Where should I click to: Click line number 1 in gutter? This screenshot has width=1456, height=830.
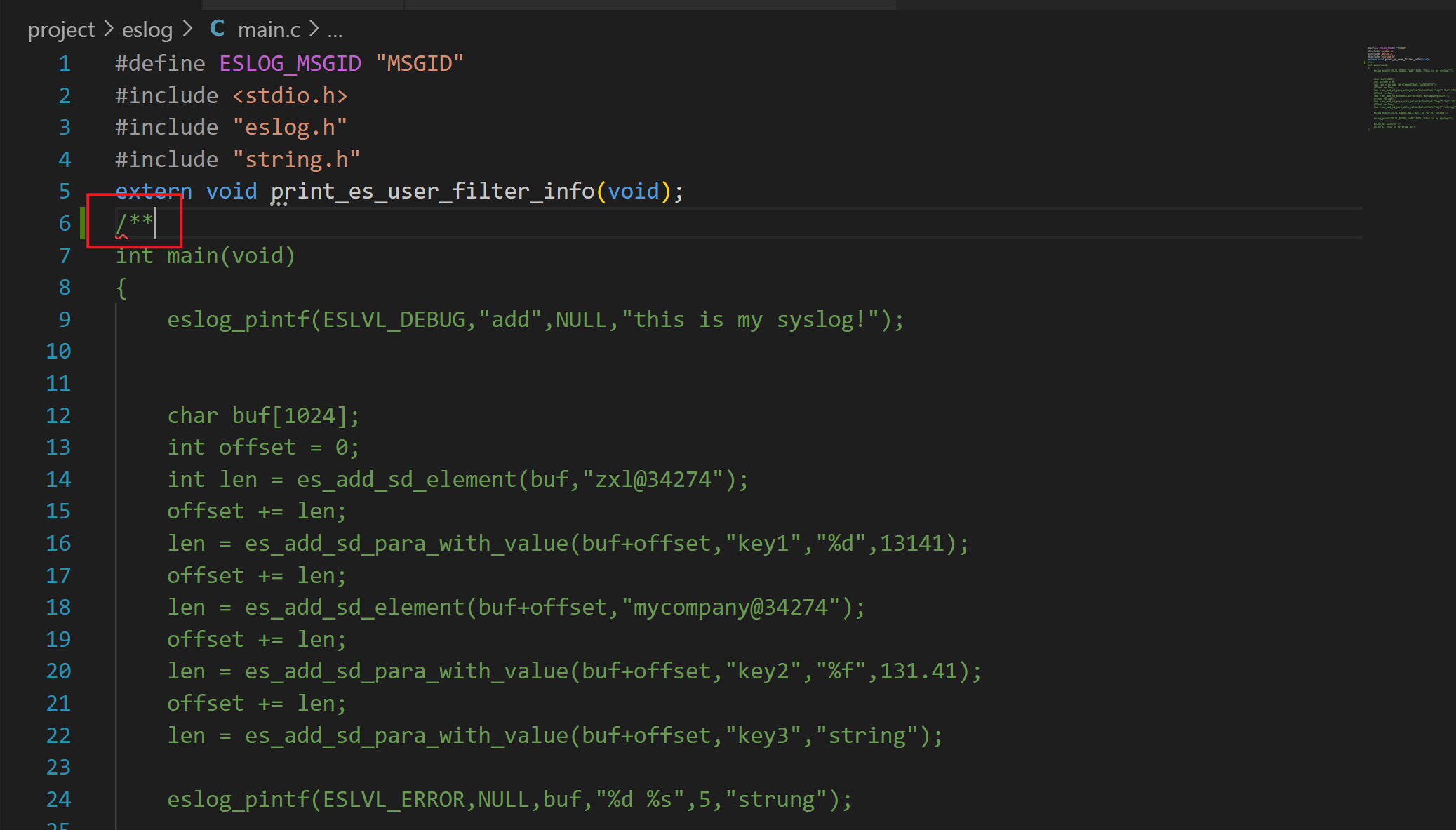[65, 64]
